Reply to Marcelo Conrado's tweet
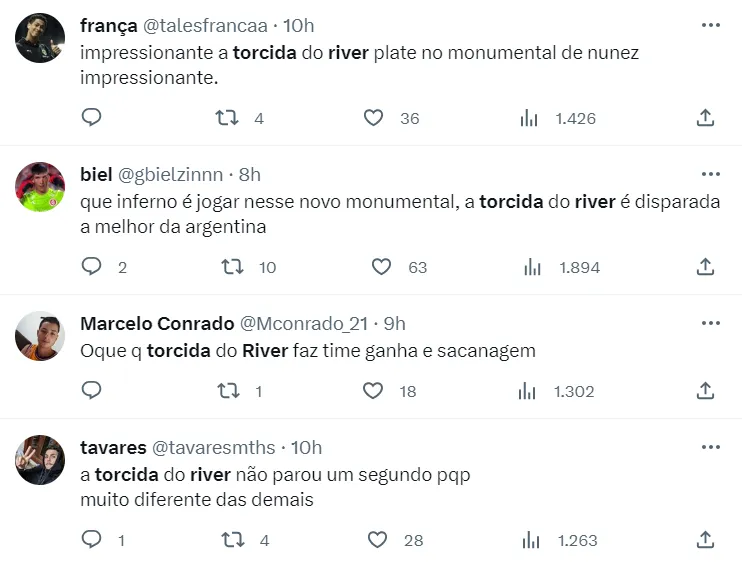The image size is (742, 562). coord(91,391)
